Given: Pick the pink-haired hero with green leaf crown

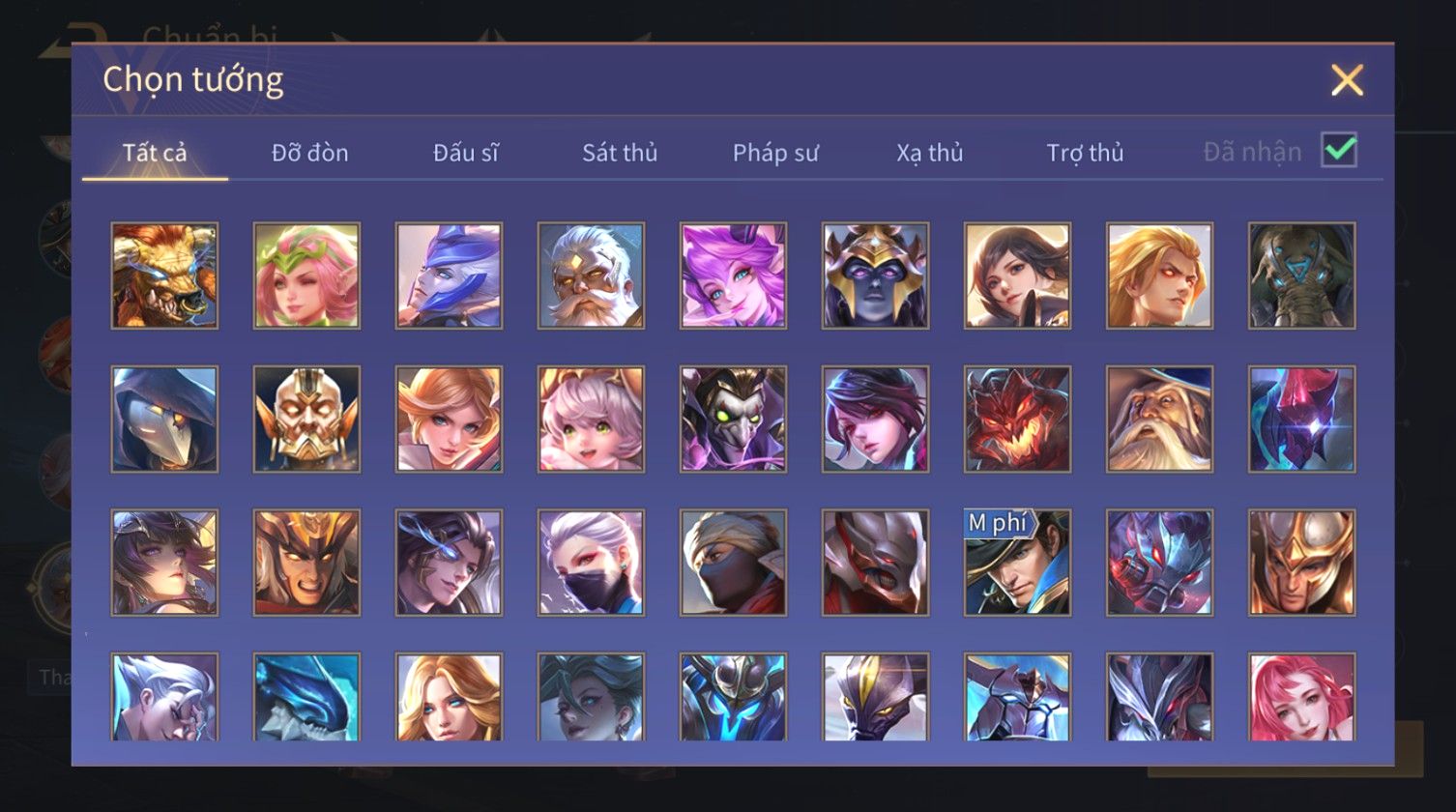Looking at the screenshot, I should (306, 275).
